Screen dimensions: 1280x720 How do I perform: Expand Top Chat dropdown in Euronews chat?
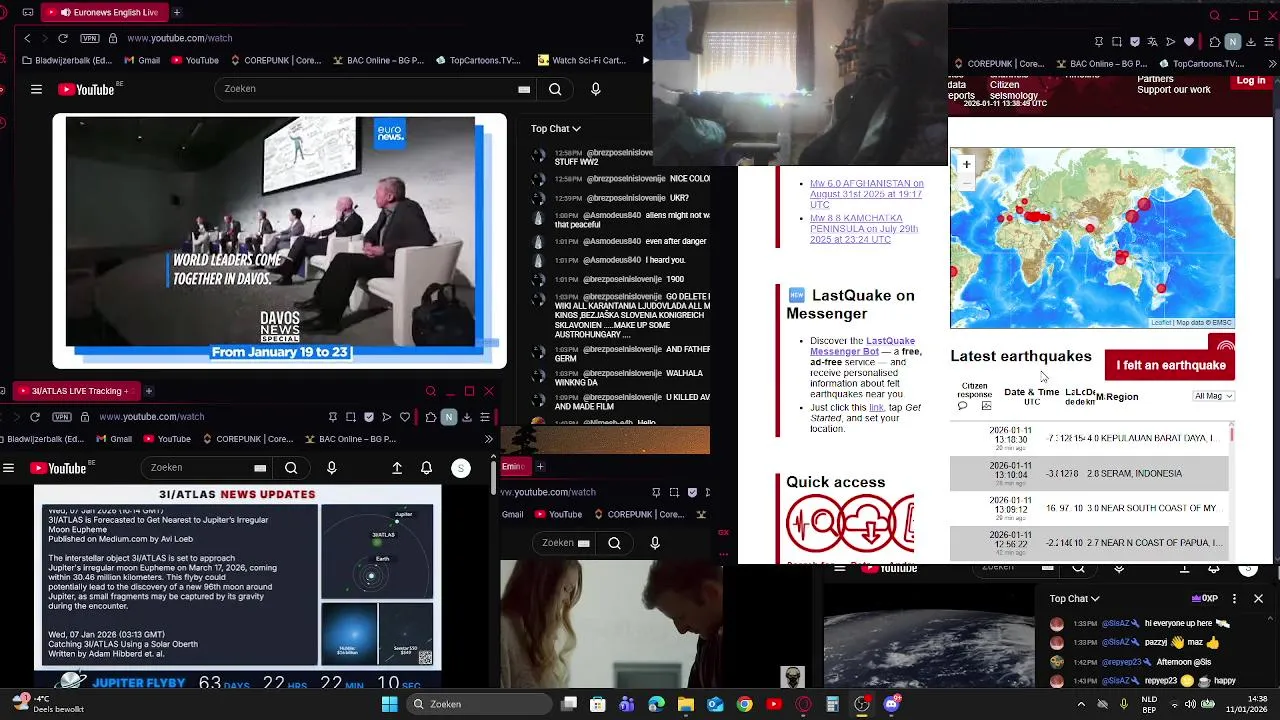pos(555,128)
